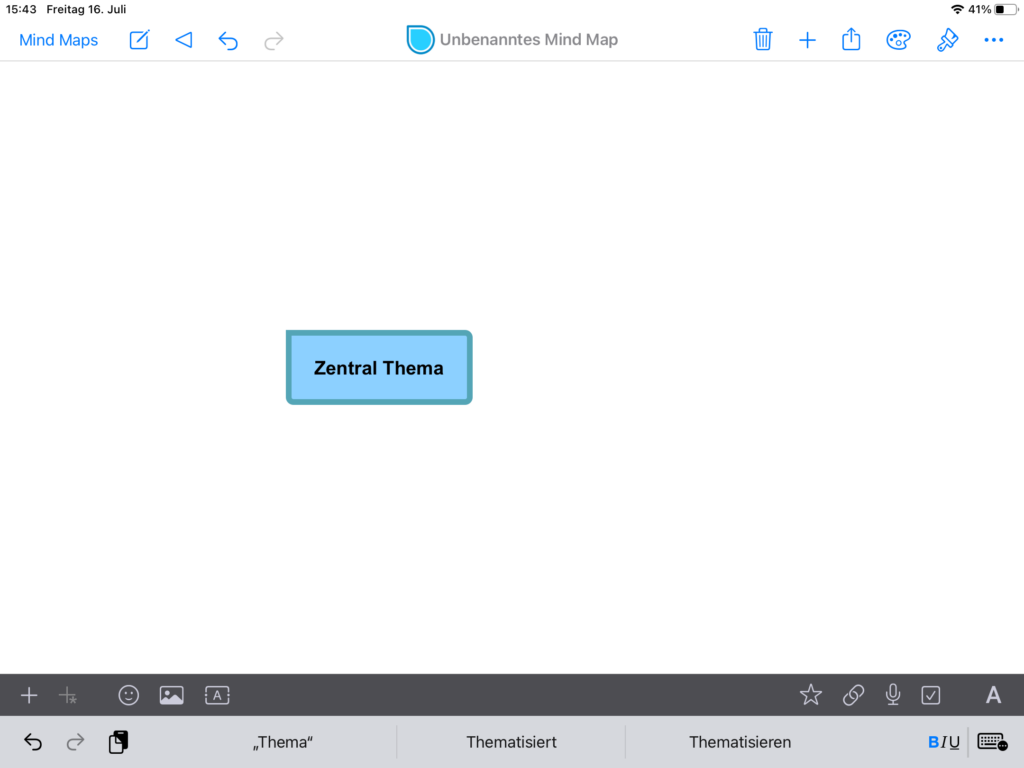
Task: Go back to Mind Maps list
Action: [59, 40]
